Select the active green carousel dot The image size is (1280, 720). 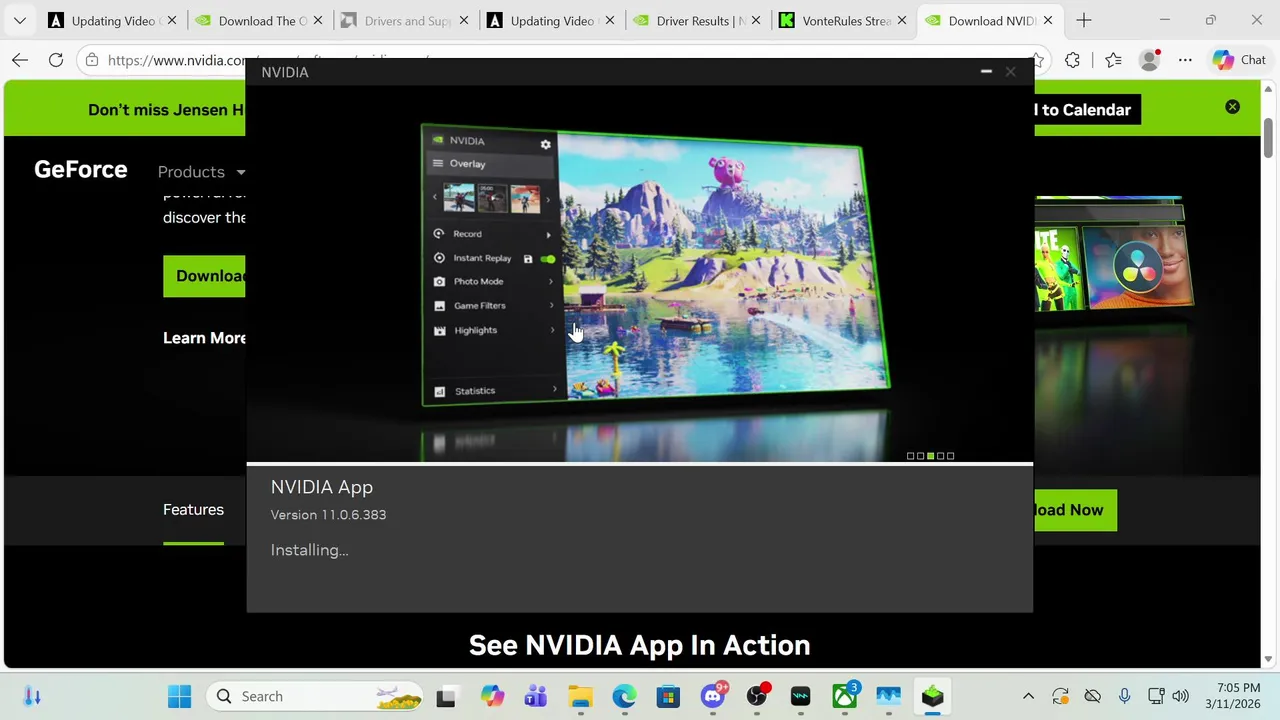(x=930, y=456)
